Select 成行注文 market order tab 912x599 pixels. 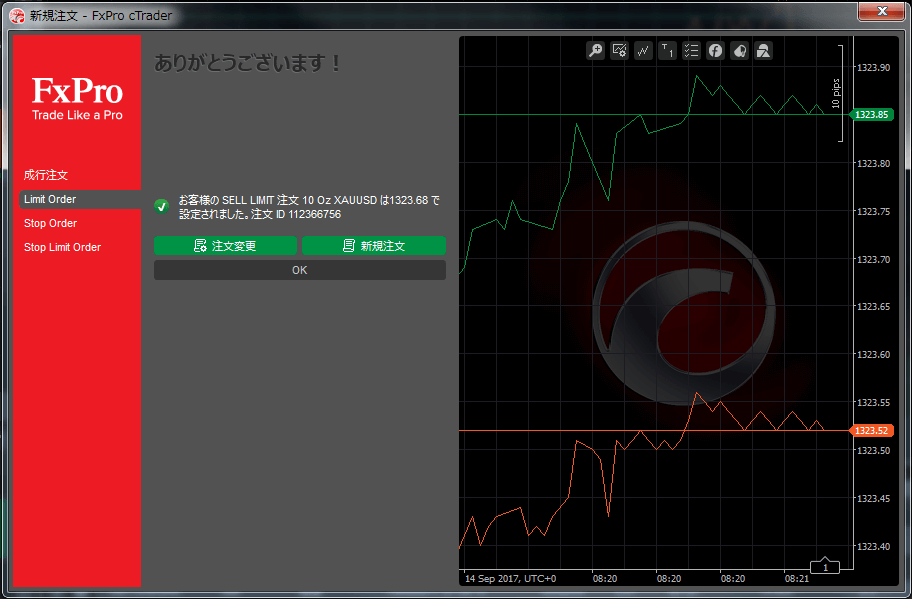click(46, 175)
